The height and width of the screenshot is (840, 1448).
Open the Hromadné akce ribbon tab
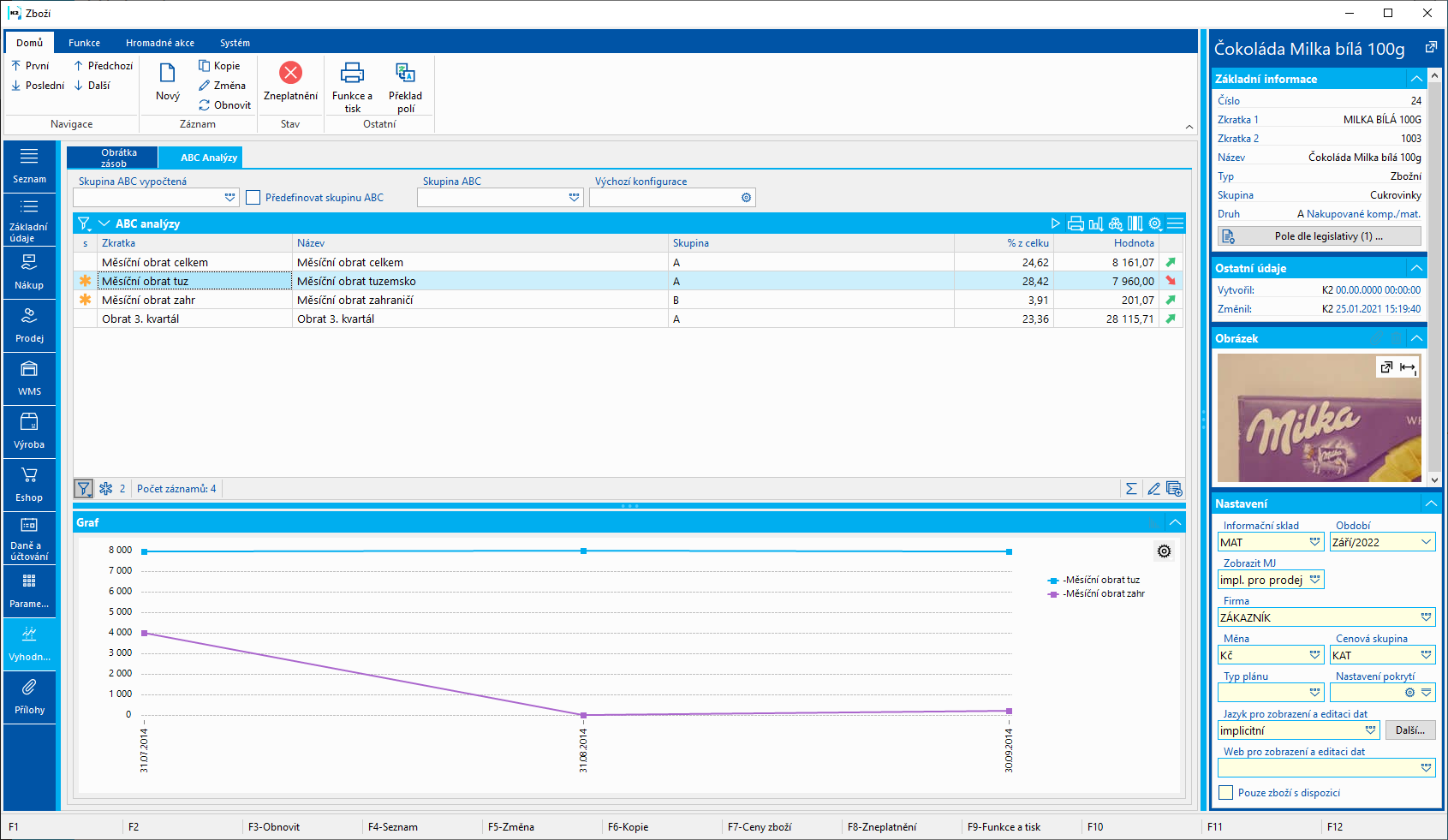pyautogui.click(x=160, y=43)
